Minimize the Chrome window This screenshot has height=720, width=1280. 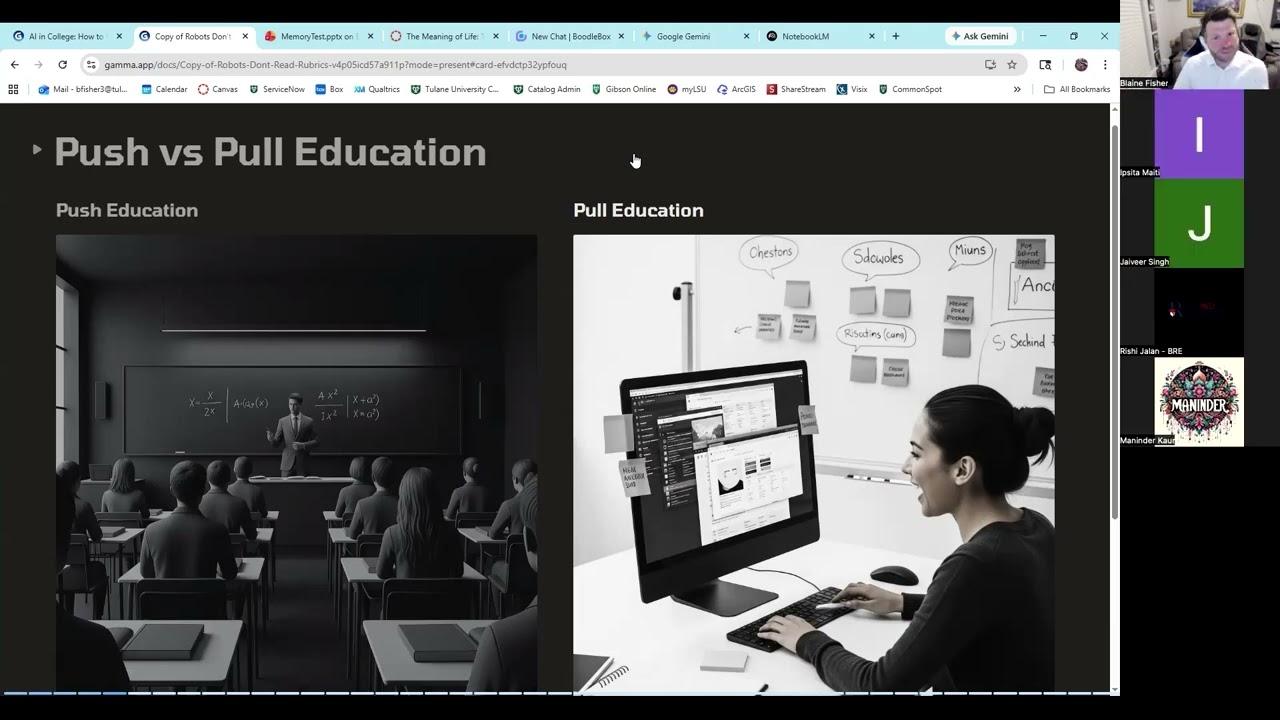coord(1043,36)
